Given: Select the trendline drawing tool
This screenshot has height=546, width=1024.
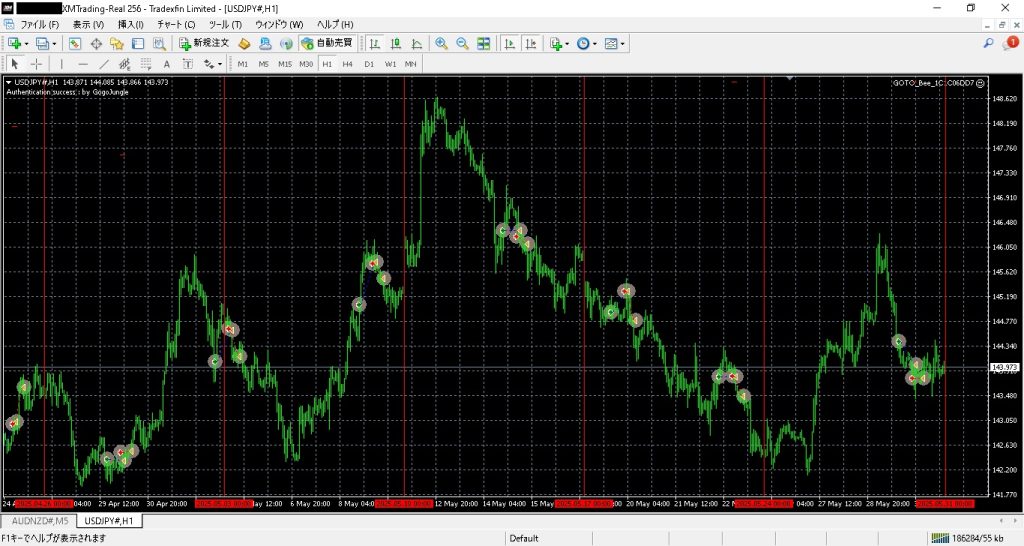Looking at the screenshot, I should (104, 64).
